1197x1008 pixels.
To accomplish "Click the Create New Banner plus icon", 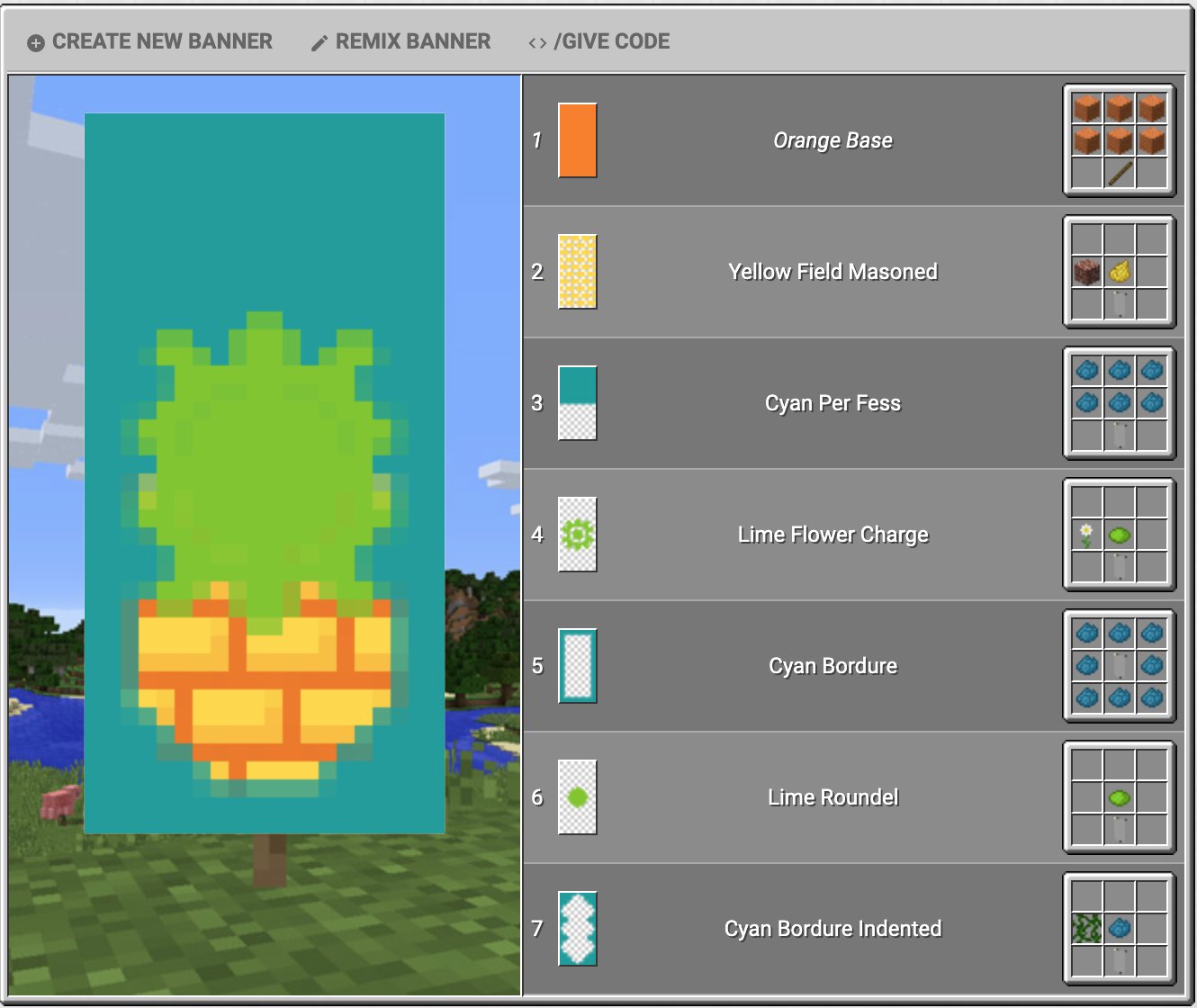I will click(35, 43).
